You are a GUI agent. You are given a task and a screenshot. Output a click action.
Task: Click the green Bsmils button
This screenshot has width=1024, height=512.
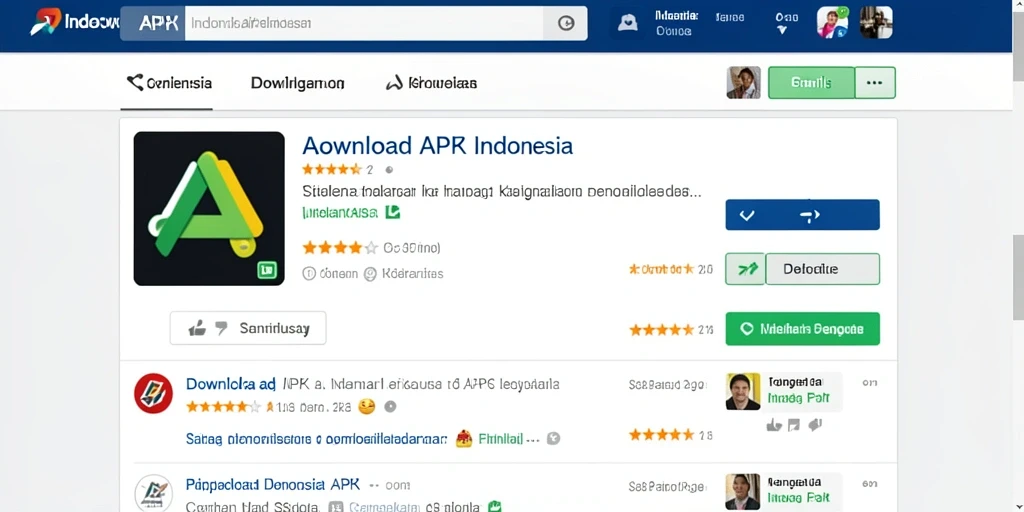click(x=811, y=83)
